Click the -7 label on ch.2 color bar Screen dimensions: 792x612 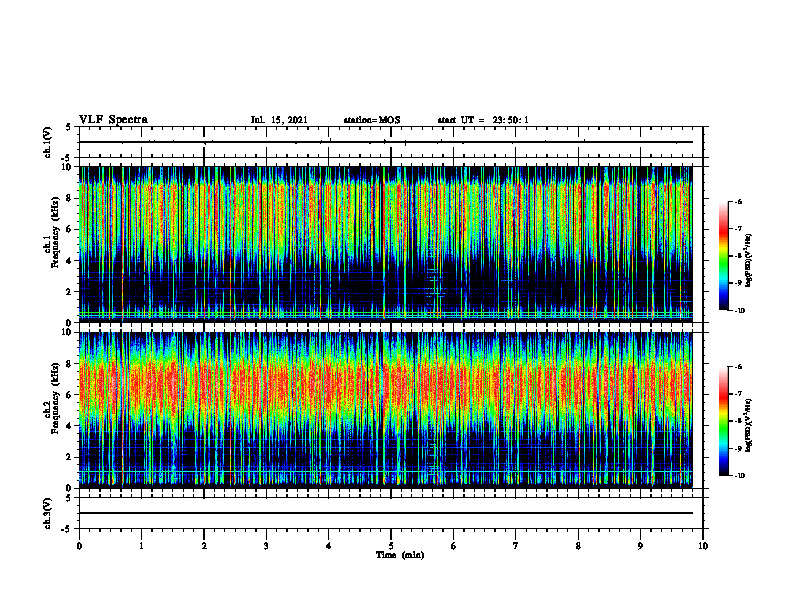point(739,394)
